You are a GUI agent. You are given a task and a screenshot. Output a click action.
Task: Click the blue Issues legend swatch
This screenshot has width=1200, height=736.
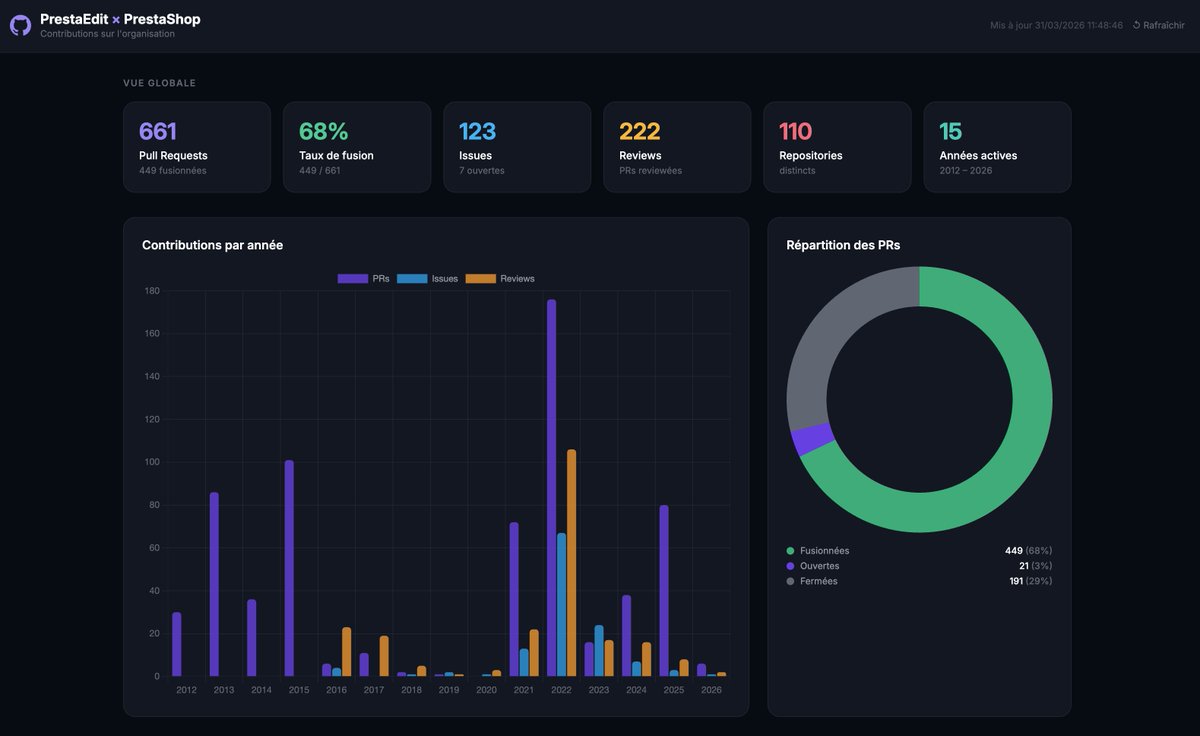pos(412,278)
